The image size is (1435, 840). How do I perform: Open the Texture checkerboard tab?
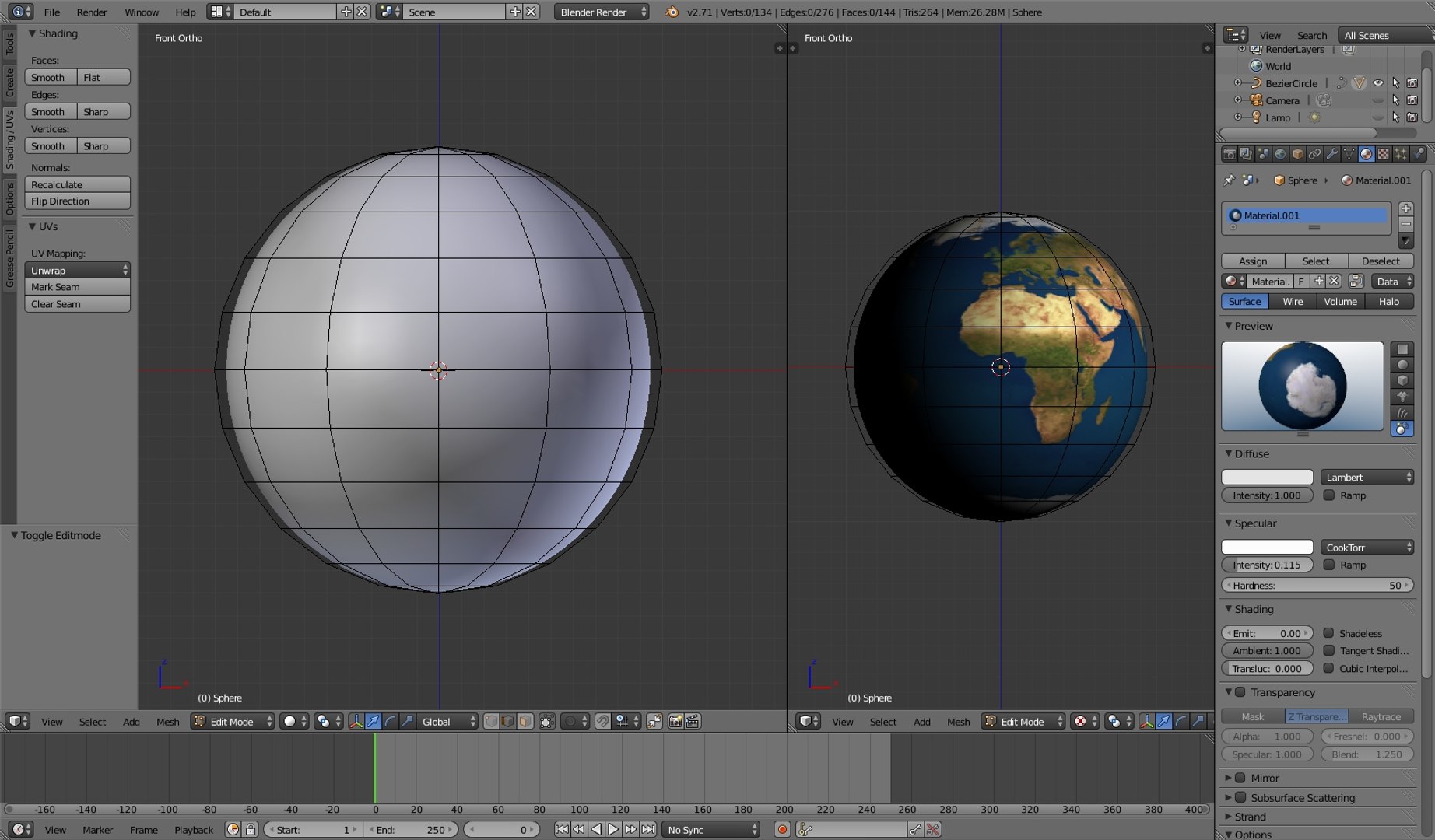coord(1383,154)
